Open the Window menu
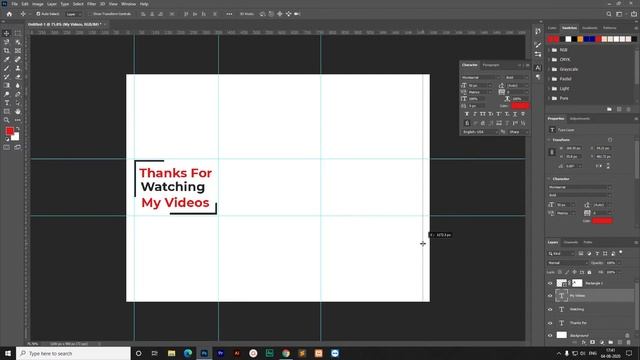Image resolution: width=640 pixels, height=360 pixels. coord(128,4)
